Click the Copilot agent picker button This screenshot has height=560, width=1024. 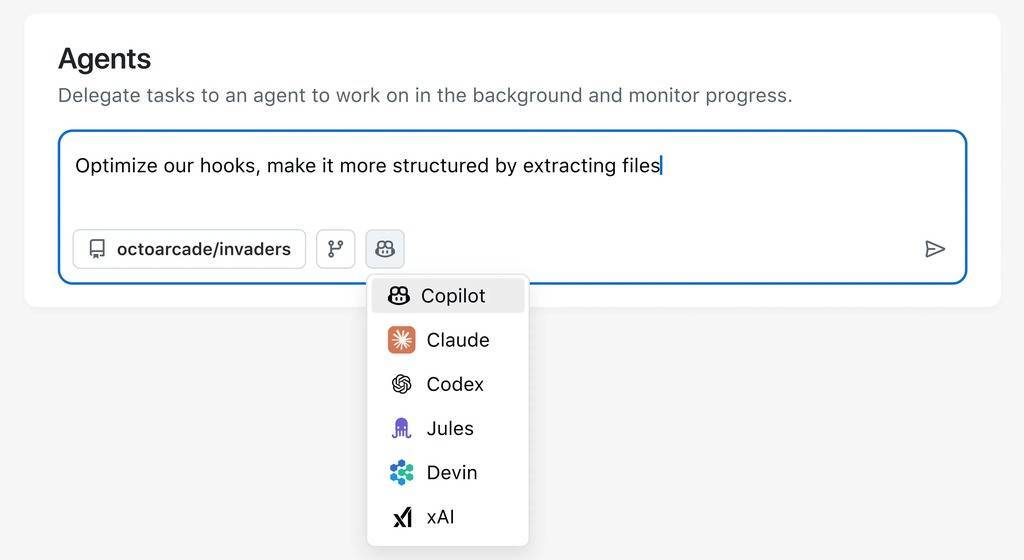[x=385, y=249]
